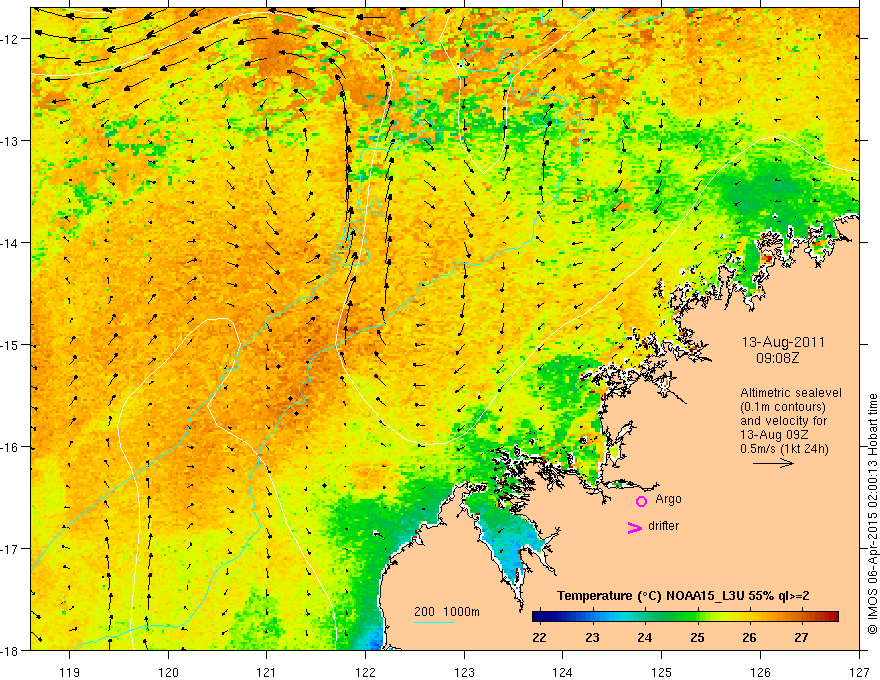
Task: Click longitude axis label 122
Action: 365,672
